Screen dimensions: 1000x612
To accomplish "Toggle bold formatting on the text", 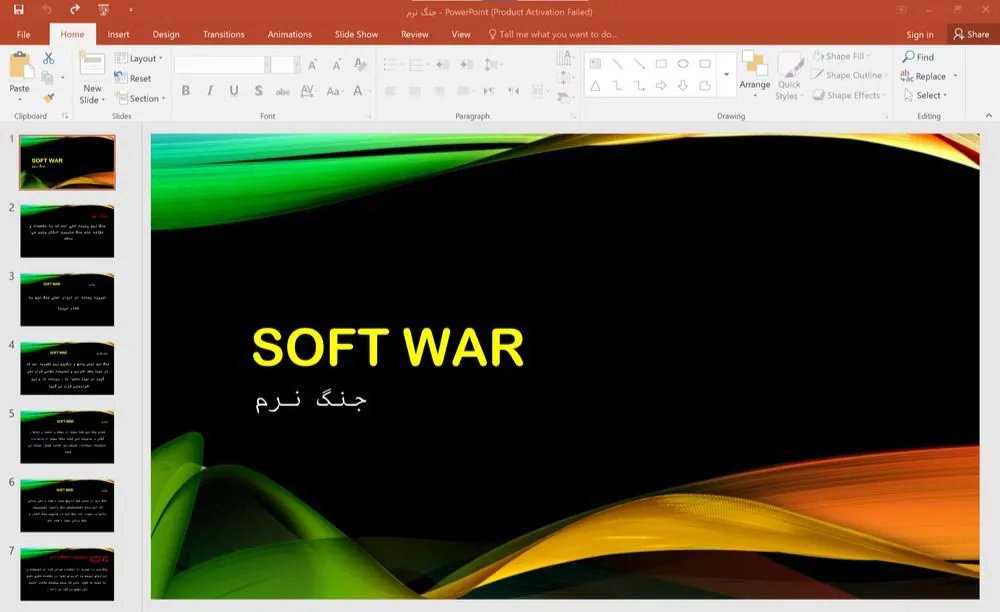I will (186, 91).
